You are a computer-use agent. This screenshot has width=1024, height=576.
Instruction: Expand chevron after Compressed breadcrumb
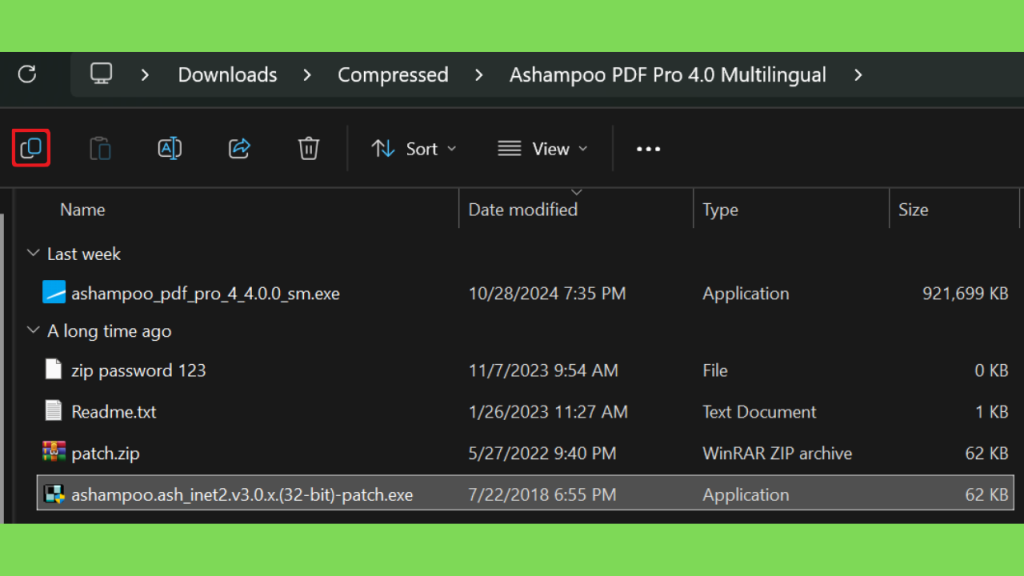479,75
